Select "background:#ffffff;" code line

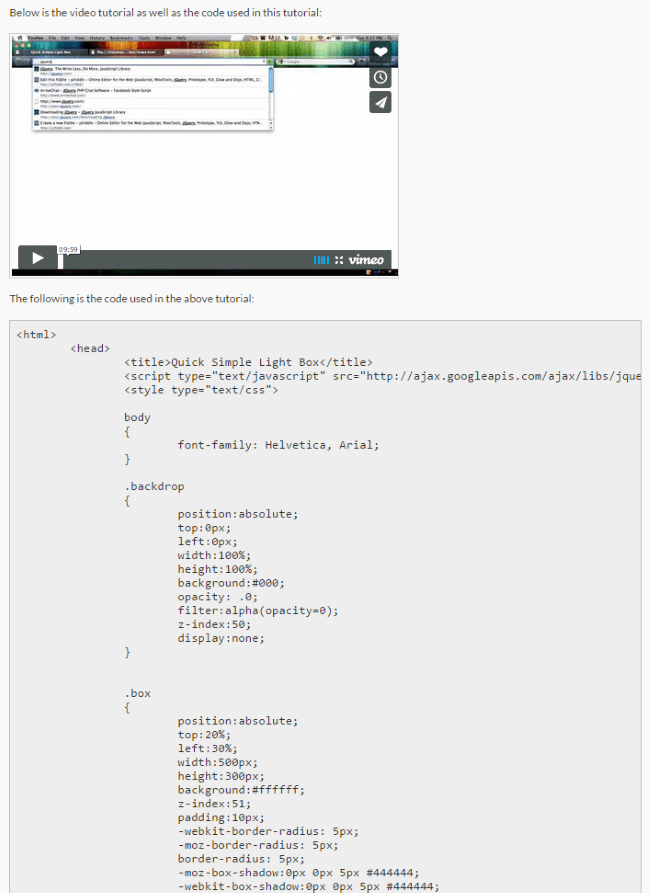pyautogui.click(x=241, y=790)
